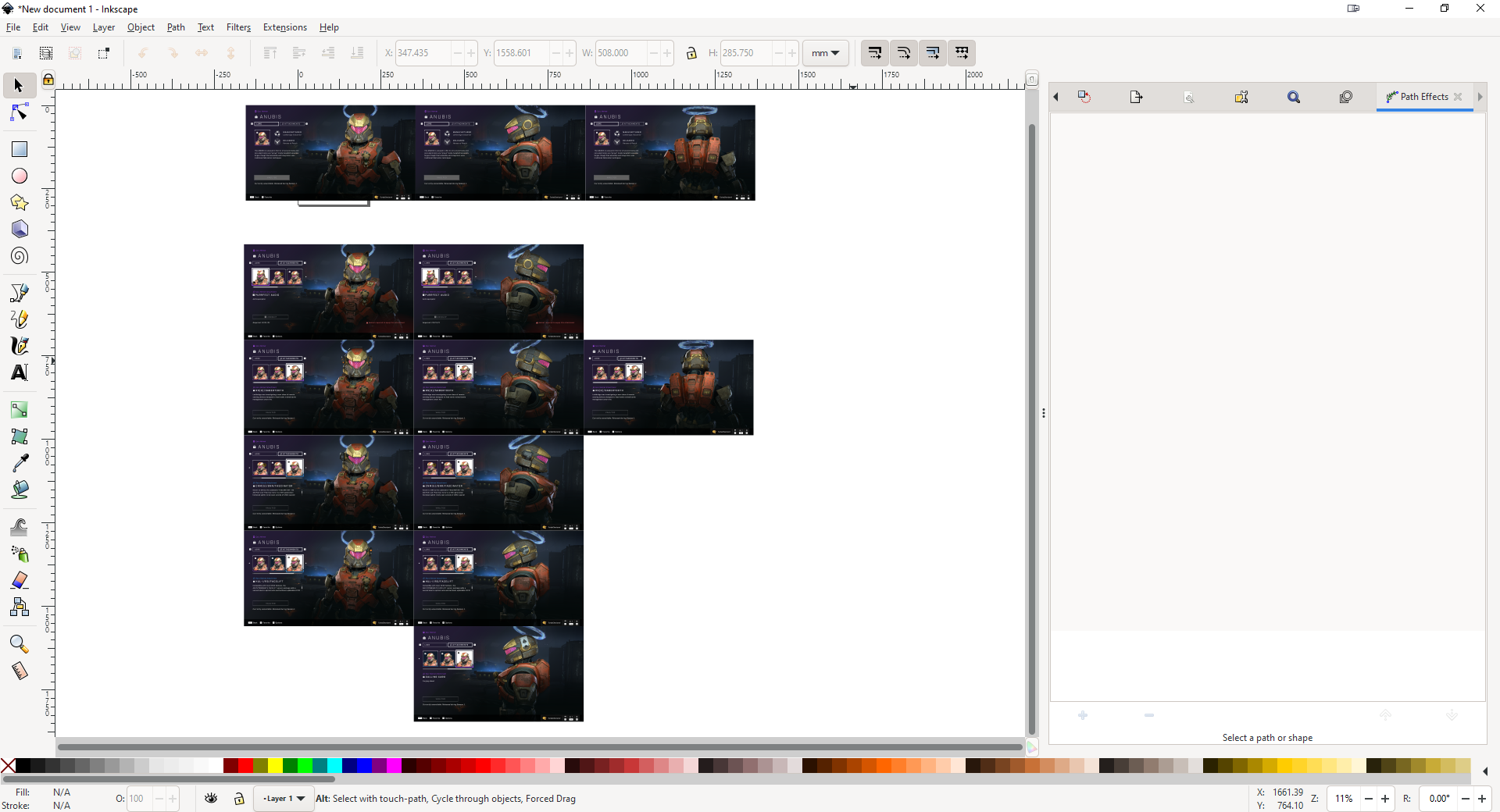Toggle scale rounded corners option

(x=904, y=53)
